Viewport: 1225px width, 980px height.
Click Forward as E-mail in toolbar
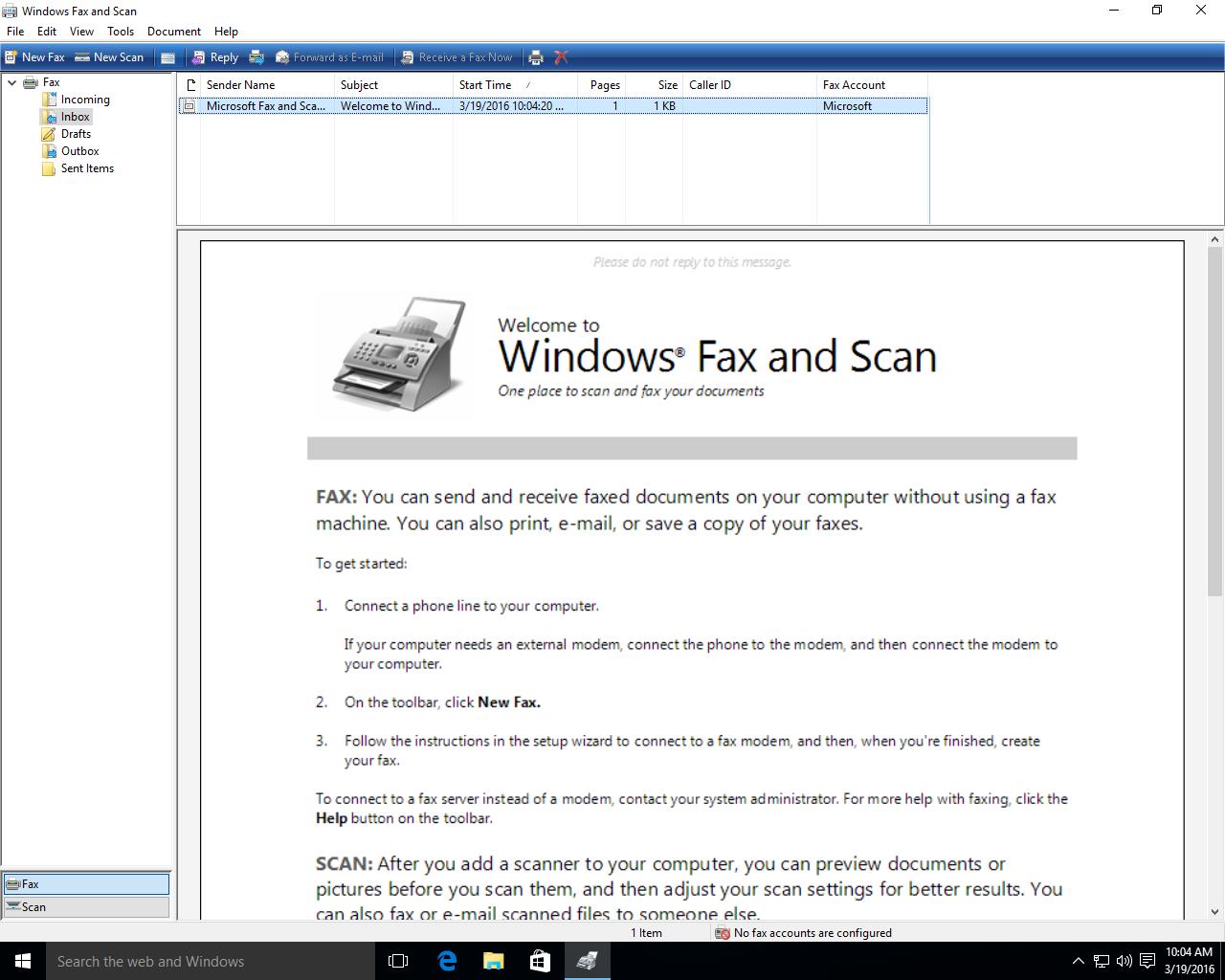pyautogui.click(x=329, y=57)
